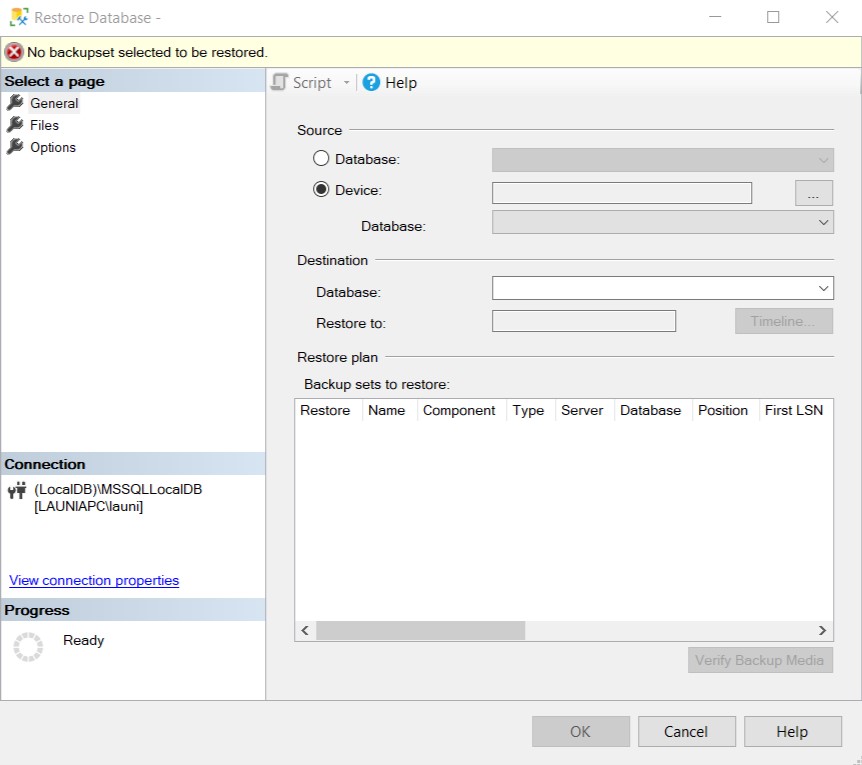The width and height of the screenshot is (862, 765).
Task: Click the First LSN column header
Action: [x=793, y=410]
